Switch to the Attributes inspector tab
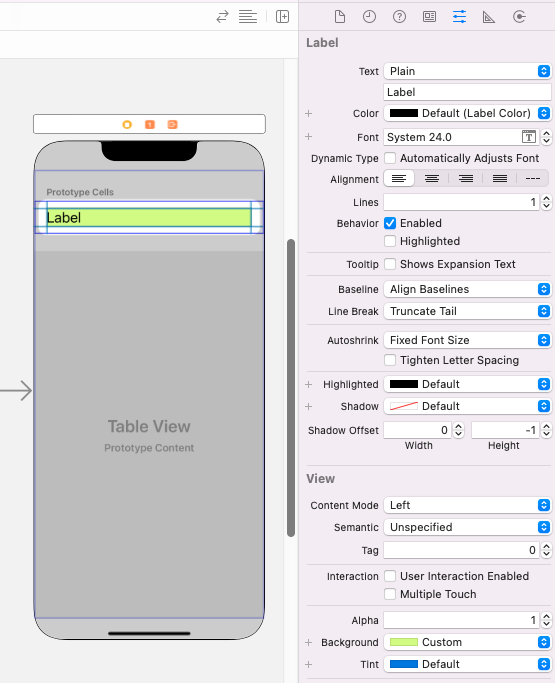The image size is (555, 683). pyautogui.click(x=459, y=17)
